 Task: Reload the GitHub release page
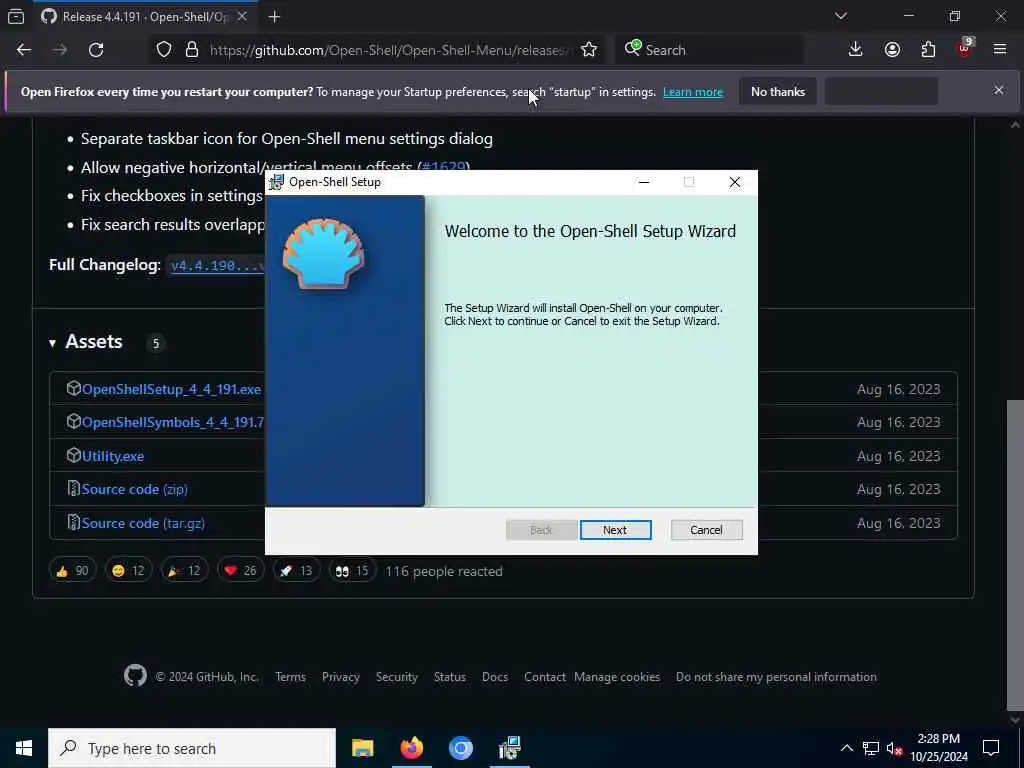96,50
